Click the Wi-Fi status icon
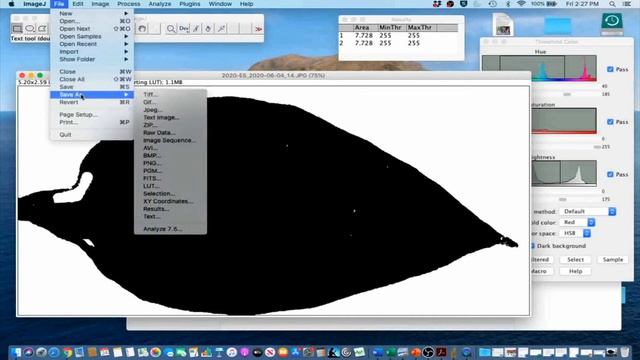The width and height of the screenshot is (640, 360). tap(521, 4)
